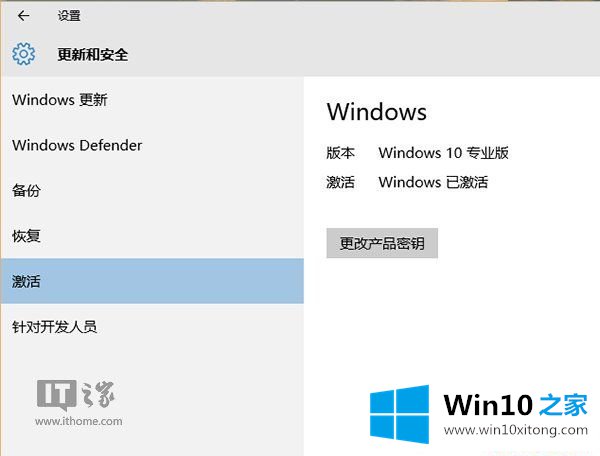The image size is (600, 456).
Task: Select Windows Defender in the sidebar
Action: click(x=77, y=145)
